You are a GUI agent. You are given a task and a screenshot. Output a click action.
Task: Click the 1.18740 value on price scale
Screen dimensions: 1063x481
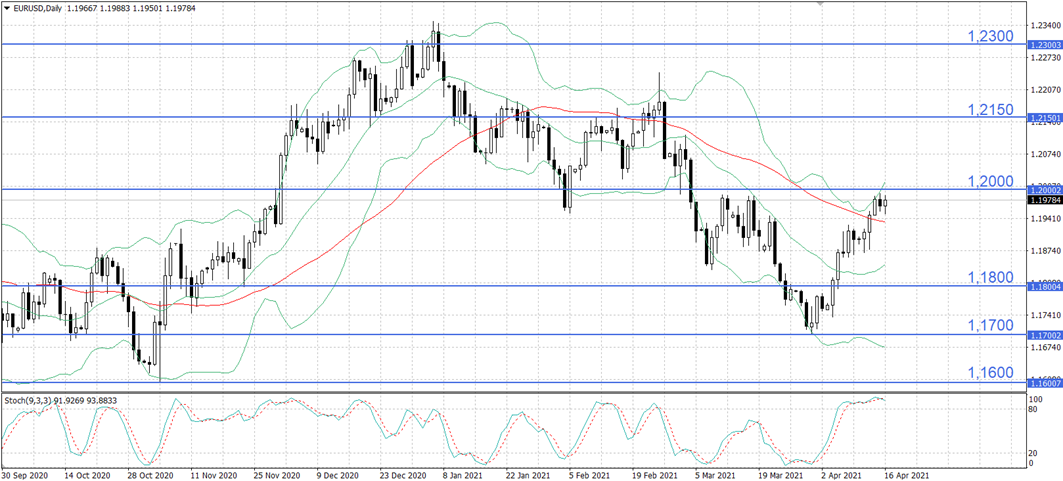pyautogui.click(x=1045, y=251)
